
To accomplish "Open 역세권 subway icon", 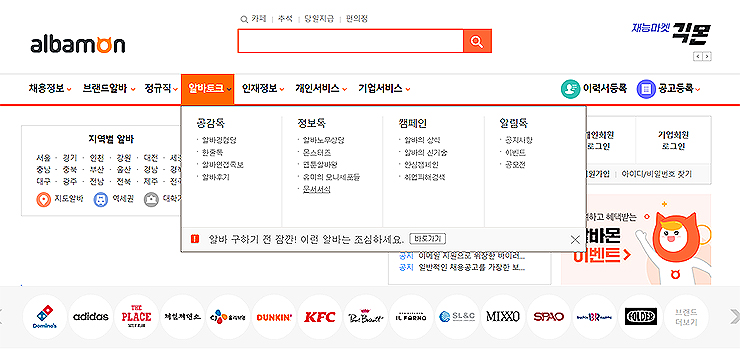I will coord(101,200).
